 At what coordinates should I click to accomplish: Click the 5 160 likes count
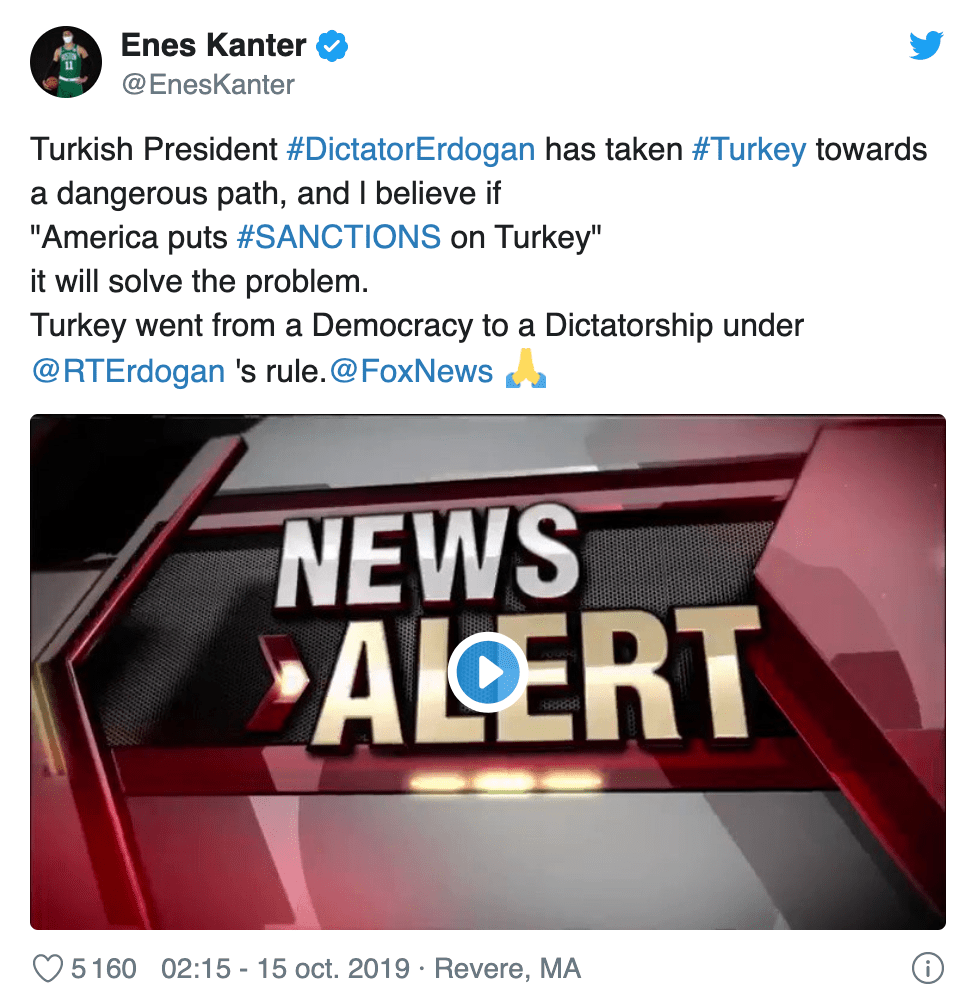click(x=103, y=969)
